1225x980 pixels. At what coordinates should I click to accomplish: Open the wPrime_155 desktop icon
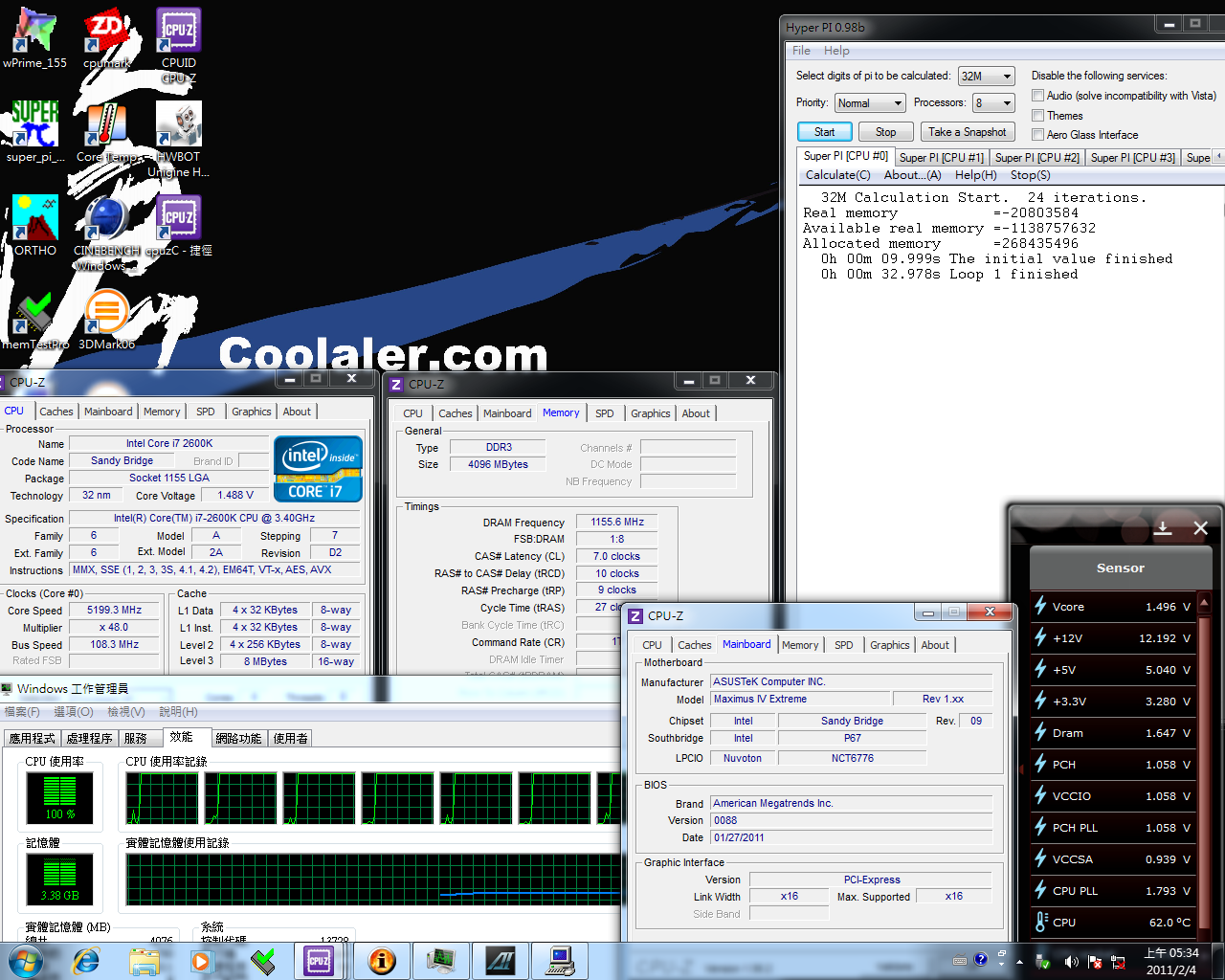[x=35, y=38]
